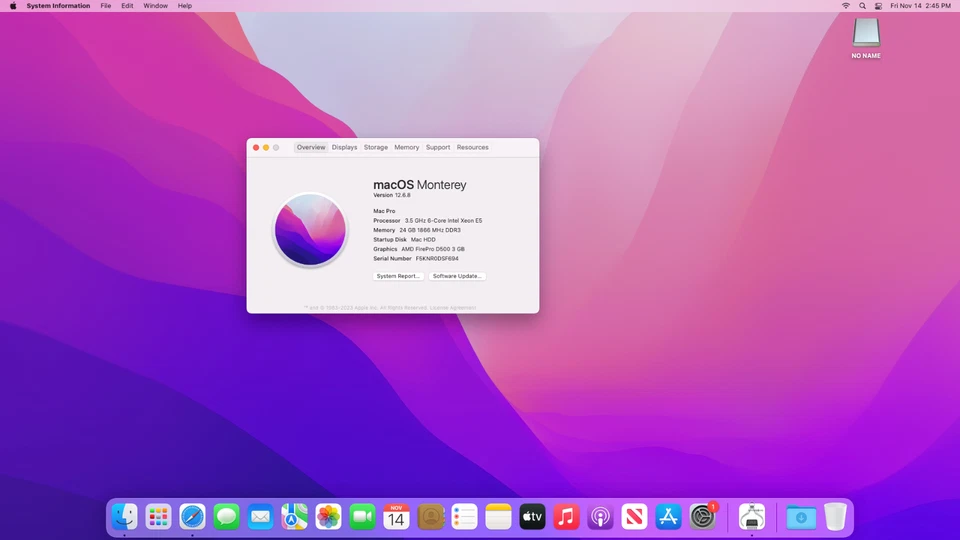
Task: Open Music app in dock
Action: [x=566, y=517]
